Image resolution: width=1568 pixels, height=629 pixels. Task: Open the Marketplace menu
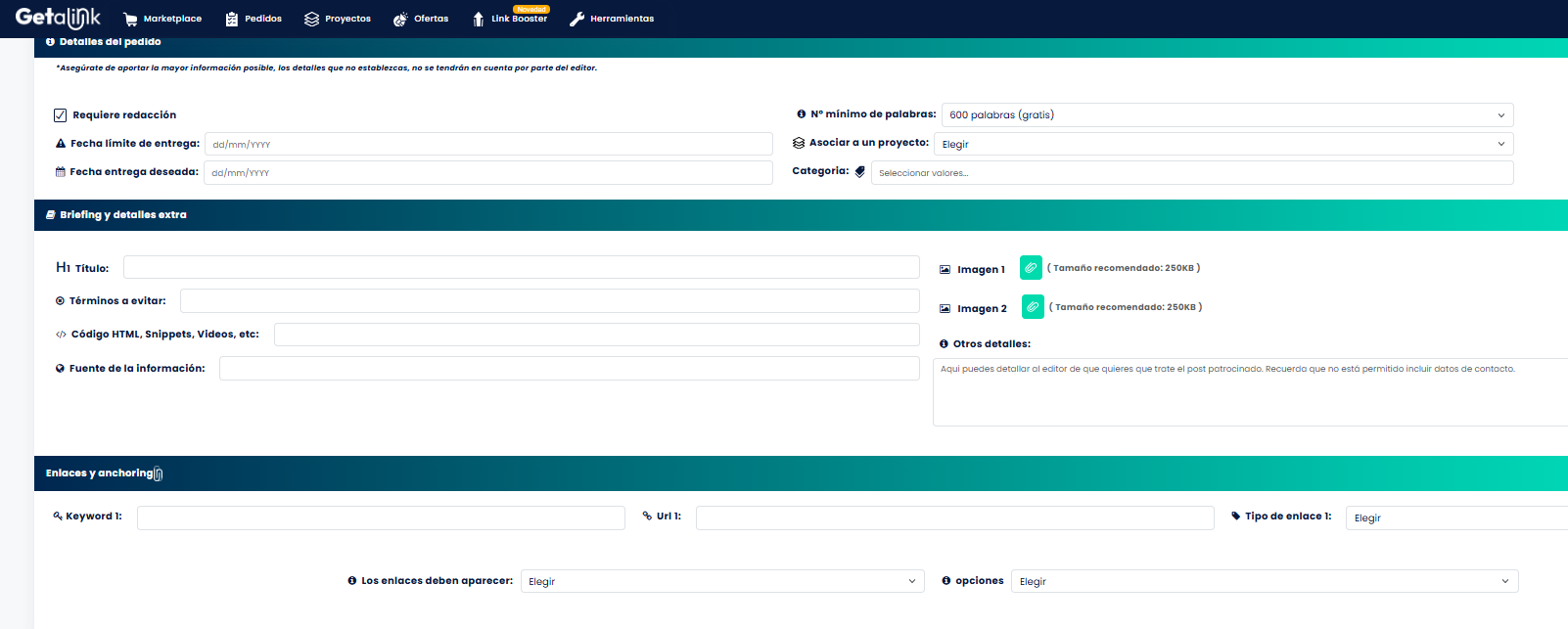162,19
